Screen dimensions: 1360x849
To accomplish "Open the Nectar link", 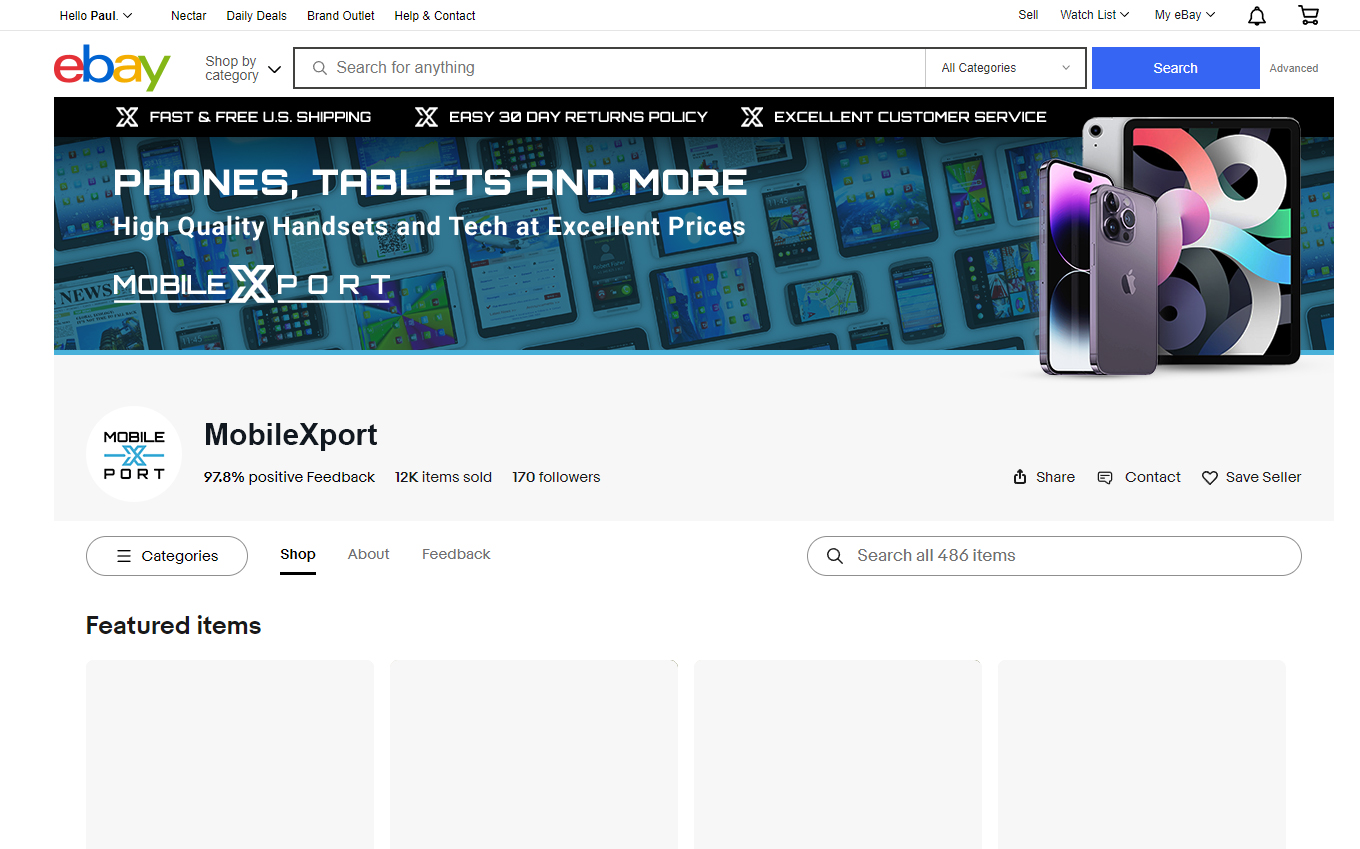I will coord(189,15).
